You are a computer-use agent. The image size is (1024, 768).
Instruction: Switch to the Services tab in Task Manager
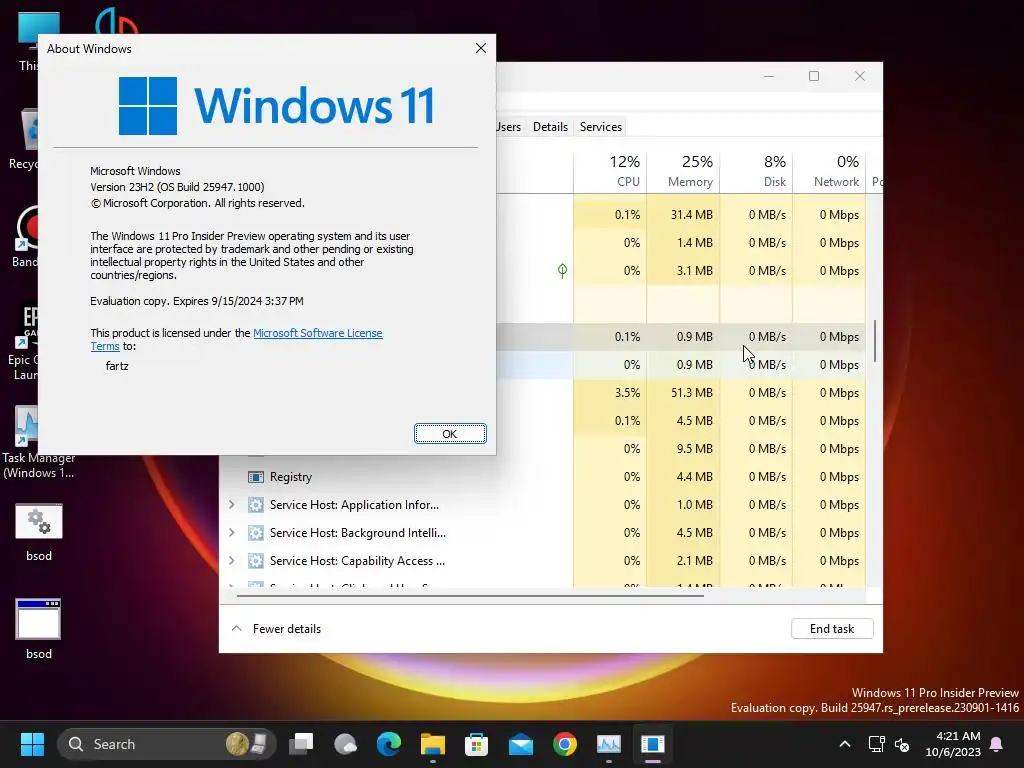600,127
